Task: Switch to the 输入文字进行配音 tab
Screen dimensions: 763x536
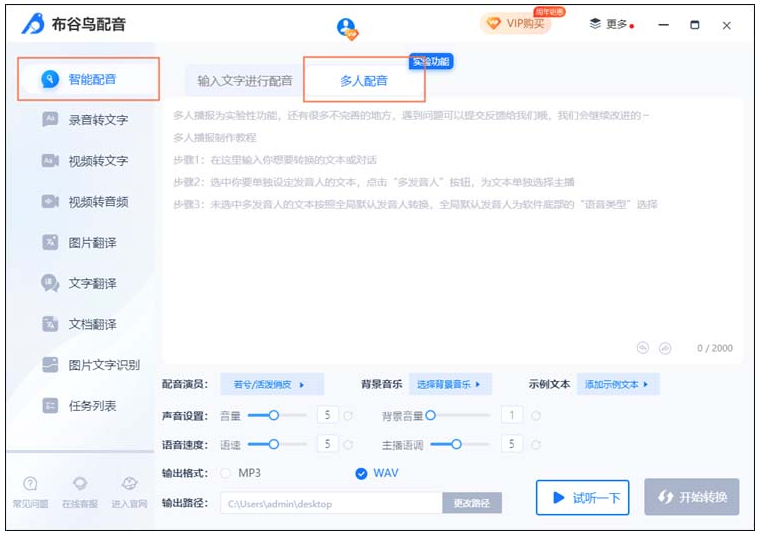Action: pos(245,81)
